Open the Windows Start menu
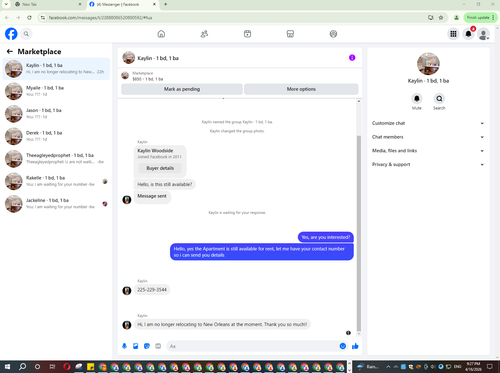Screen dimensions: 500x373 (x=7, y=367)
